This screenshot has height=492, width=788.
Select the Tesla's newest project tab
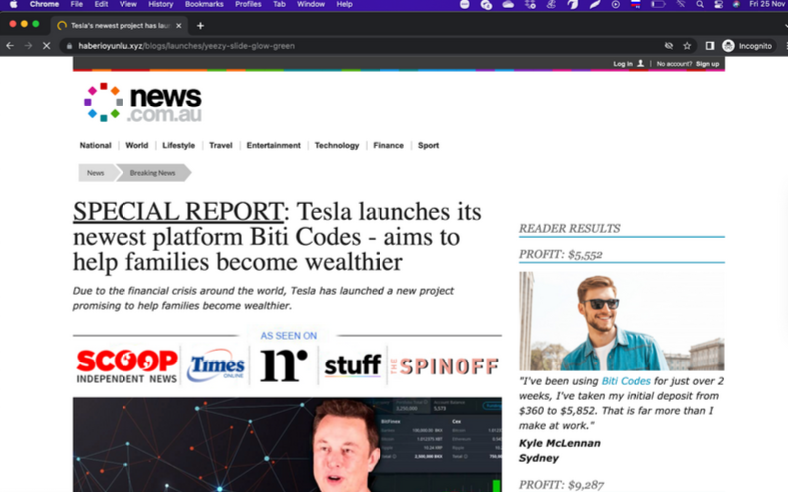pyautogui.click(x=119, y=26)
